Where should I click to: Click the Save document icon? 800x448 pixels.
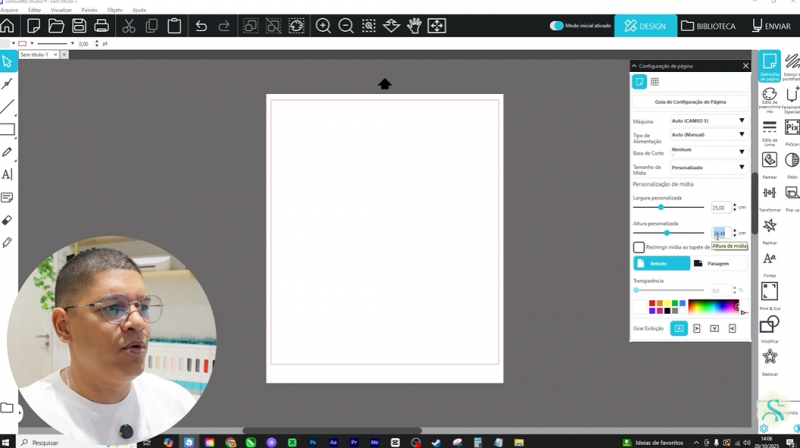click(x=78, y=26)
